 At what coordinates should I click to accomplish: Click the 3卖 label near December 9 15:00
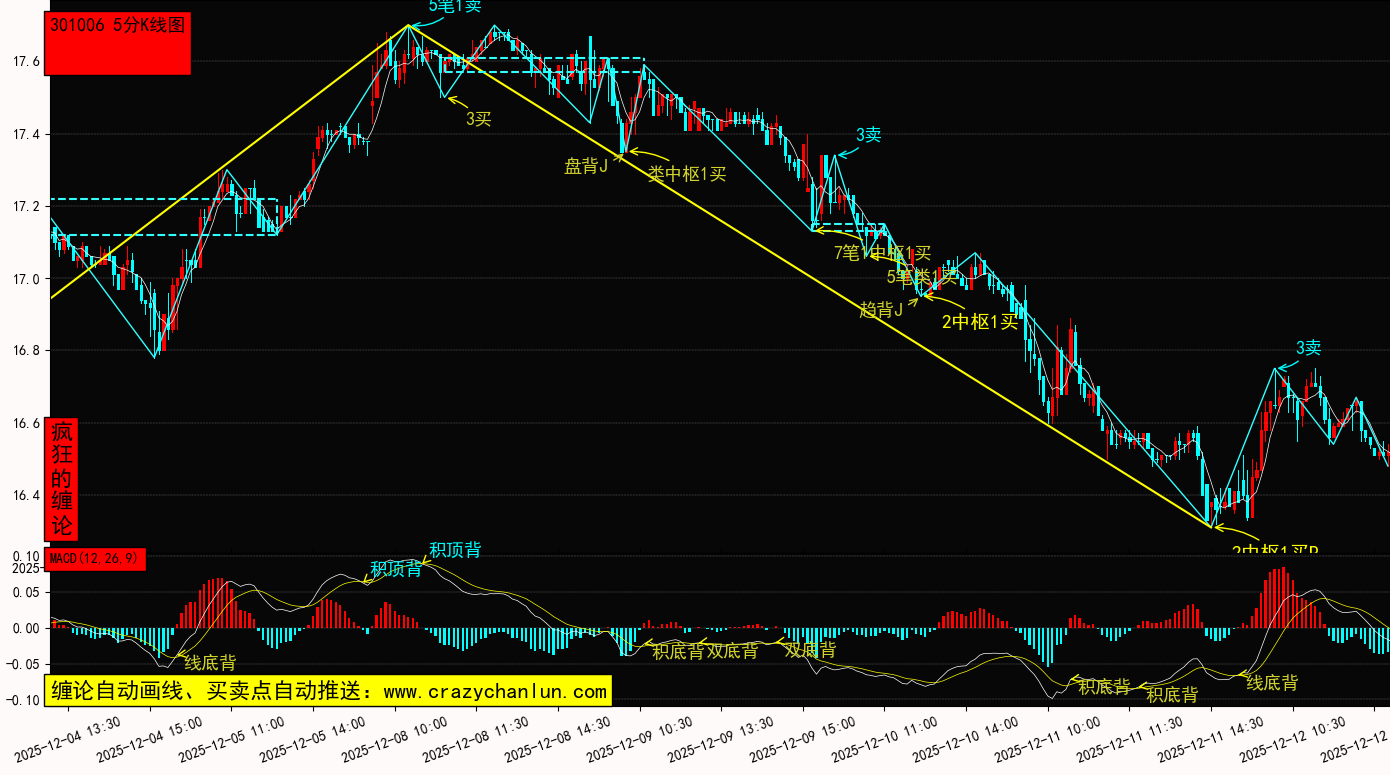868,135
